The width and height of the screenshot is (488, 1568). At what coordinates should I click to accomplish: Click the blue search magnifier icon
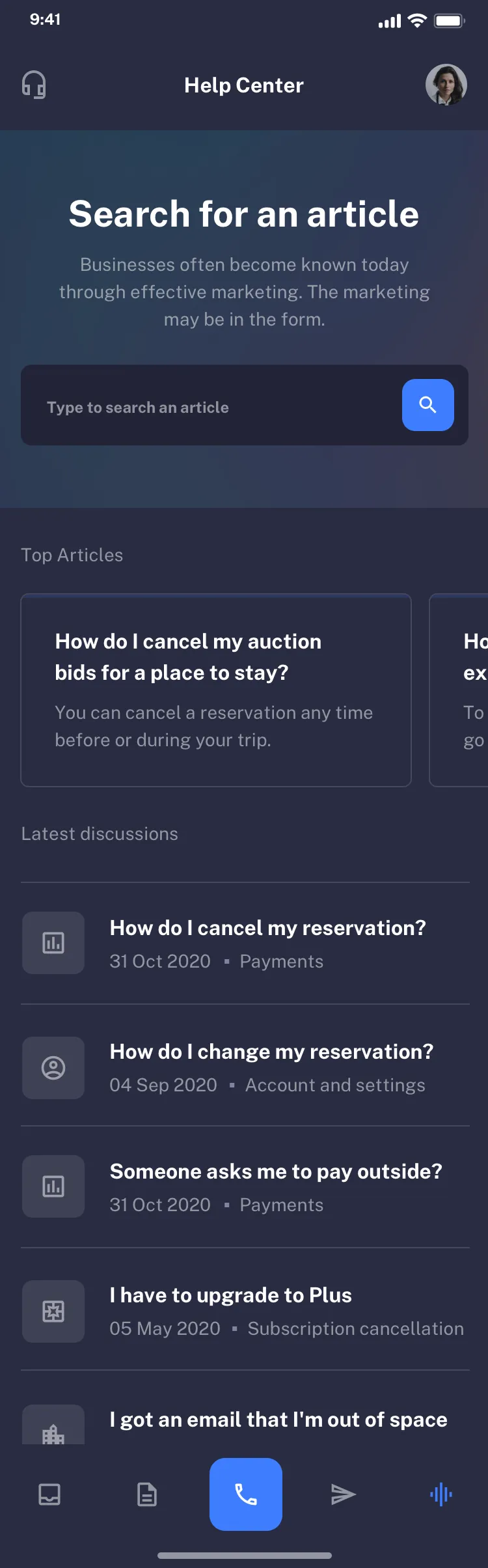(x=427, y=405)
